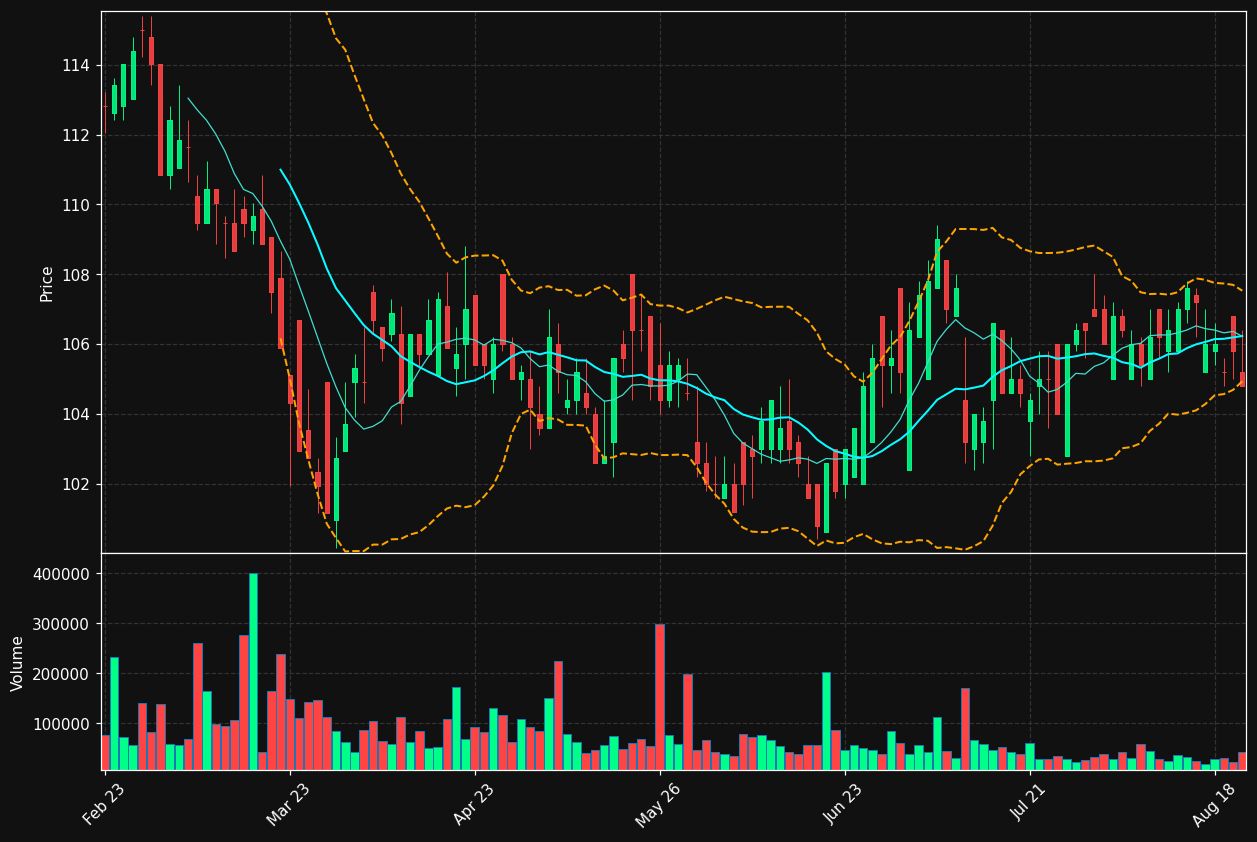Click the Mar 23 date label
Screen dimensions: 1257x842
290,804
